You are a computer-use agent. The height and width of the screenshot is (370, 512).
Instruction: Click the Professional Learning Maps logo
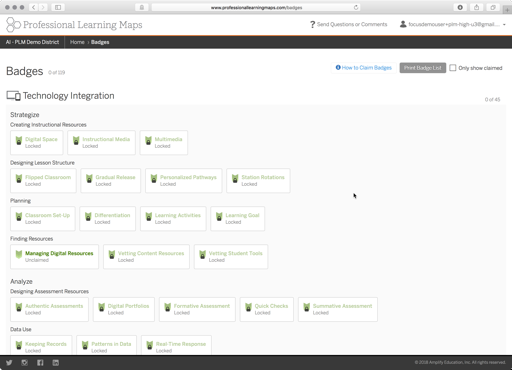[74, 25]
